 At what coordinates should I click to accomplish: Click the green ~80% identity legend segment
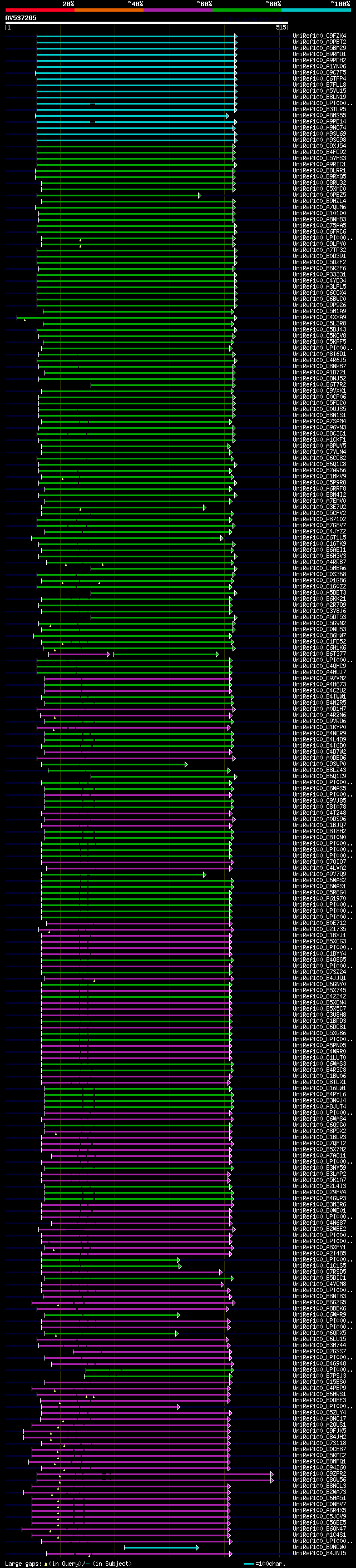click(247, 11)
